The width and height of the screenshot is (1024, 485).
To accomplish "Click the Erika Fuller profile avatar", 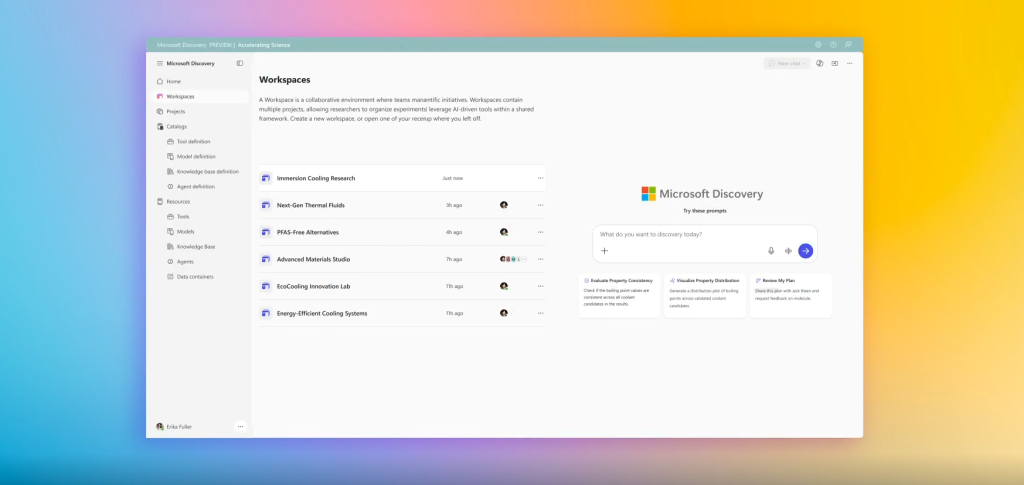I will click(160, 426).
